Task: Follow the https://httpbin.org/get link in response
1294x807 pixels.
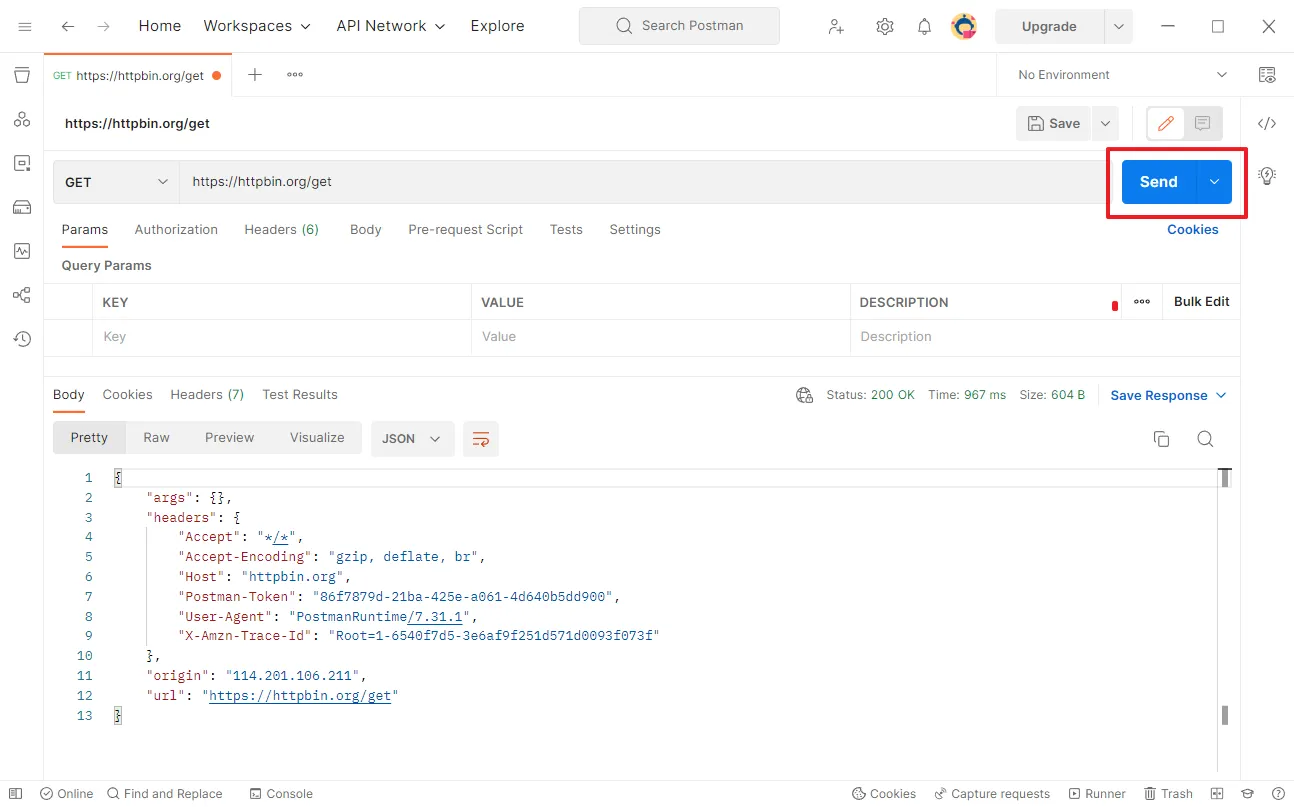Action: click(300, 696)
